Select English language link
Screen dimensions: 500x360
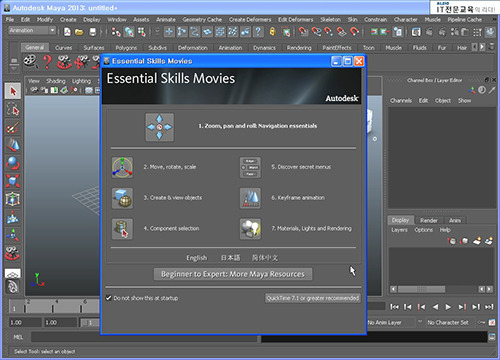point(196,258)
